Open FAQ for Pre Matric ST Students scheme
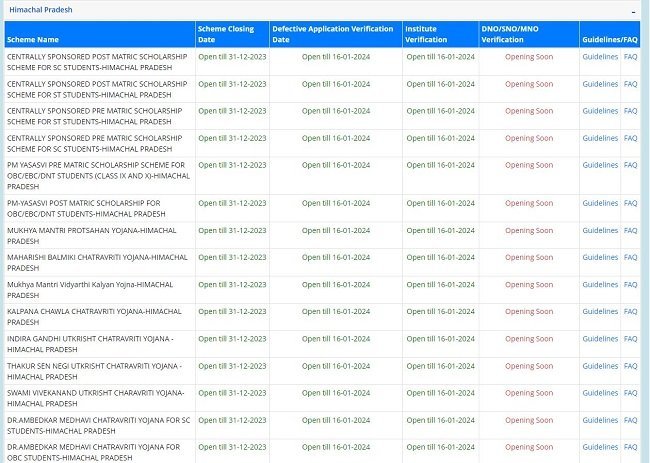Screen dimensions: 650x463 630,111
